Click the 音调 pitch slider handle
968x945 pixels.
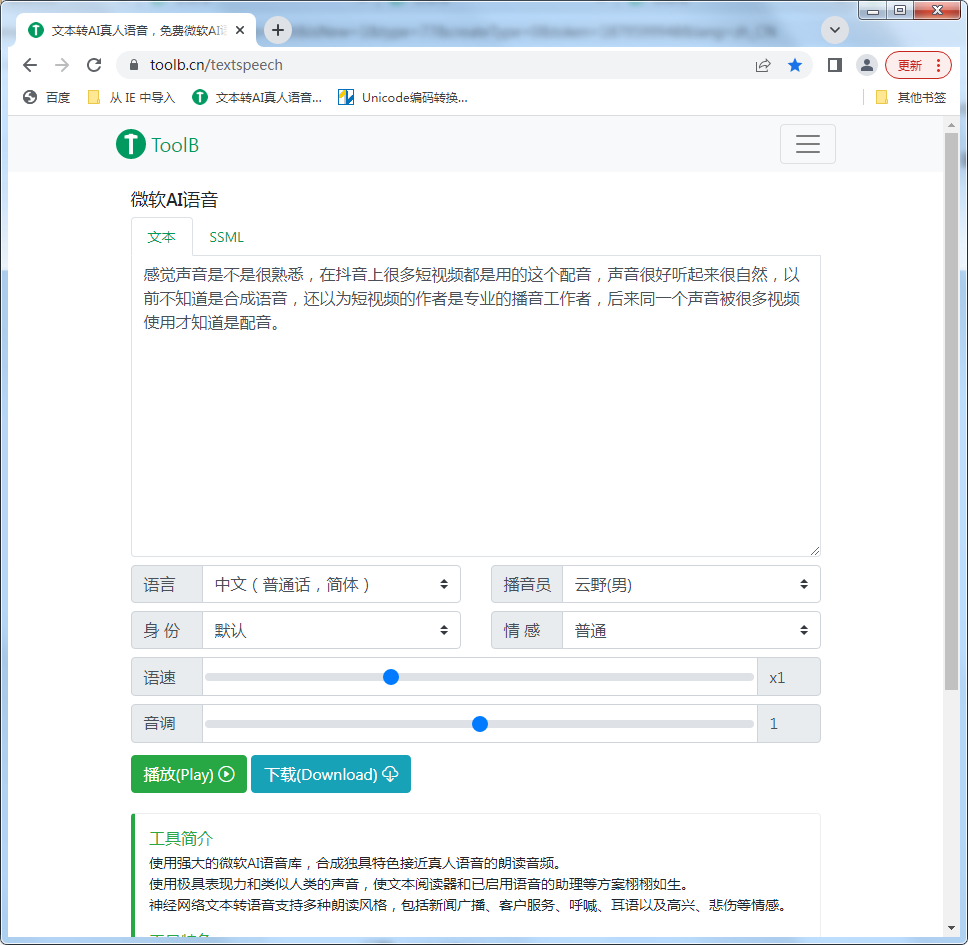[x=480, y=723]
